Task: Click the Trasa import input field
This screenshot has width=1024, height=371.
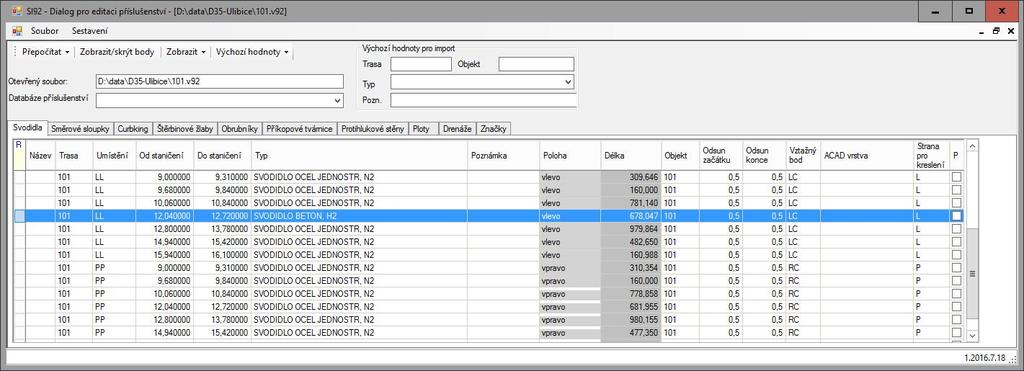Action: (x=421, y=64)
